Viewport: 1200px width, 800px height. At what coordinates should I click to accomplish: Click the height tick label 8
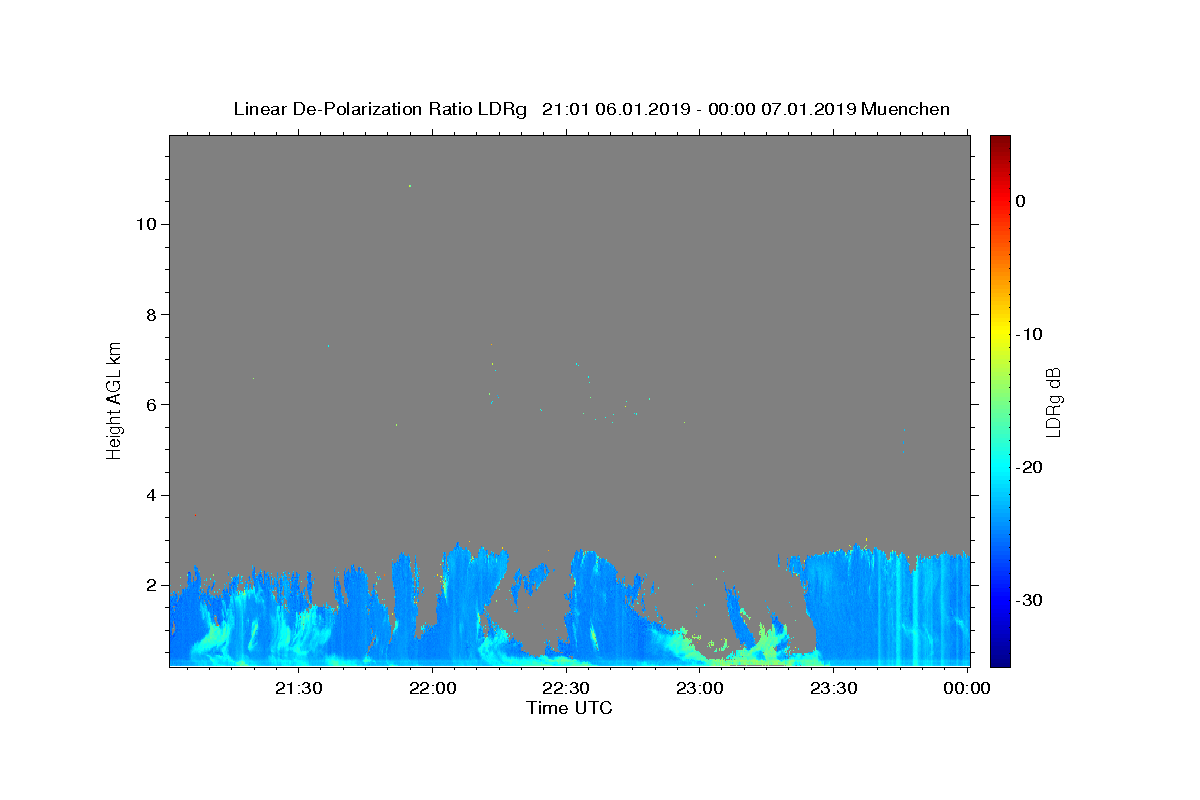(151, 314)
